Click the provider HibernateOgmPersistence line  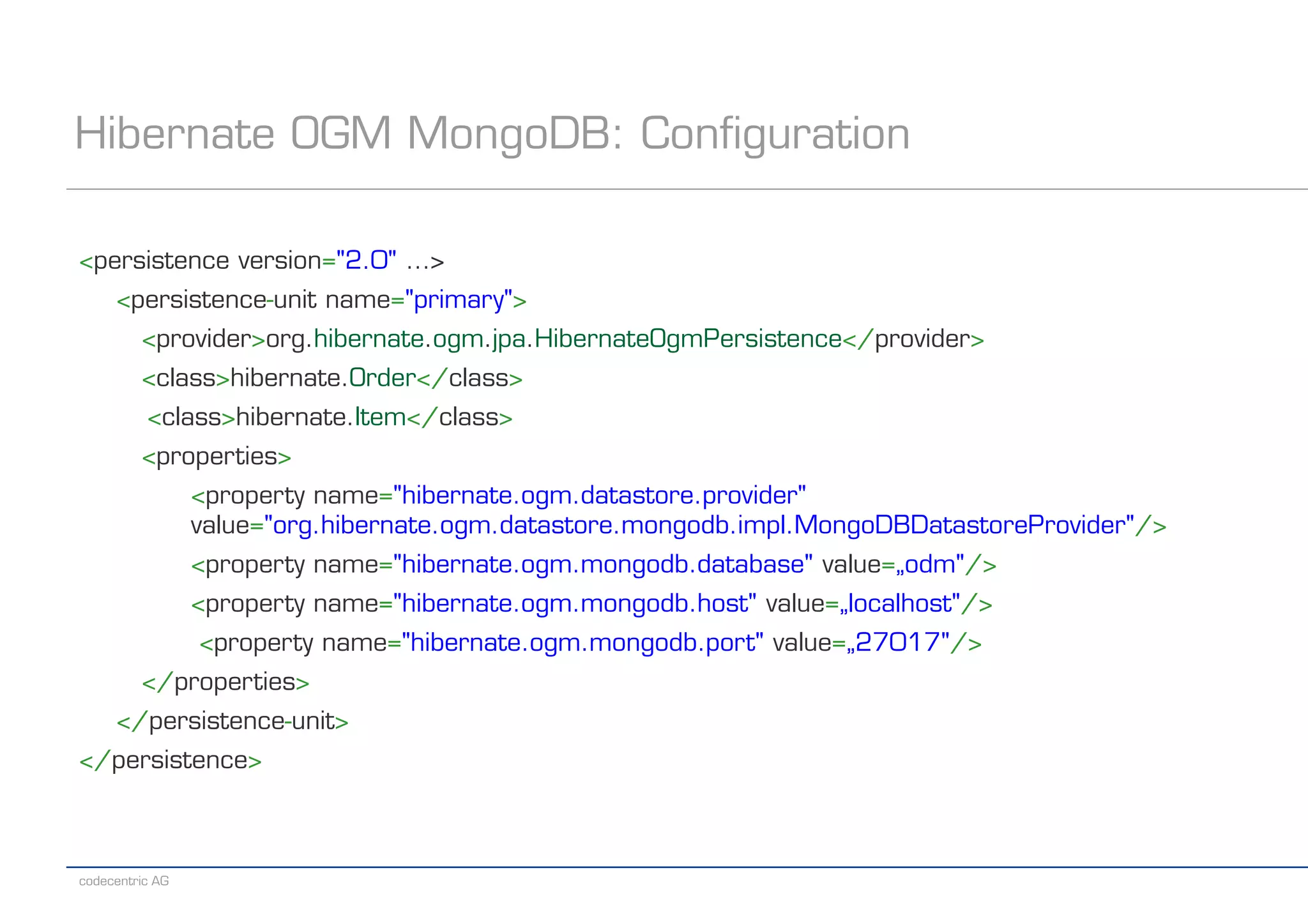pos(563,339)
